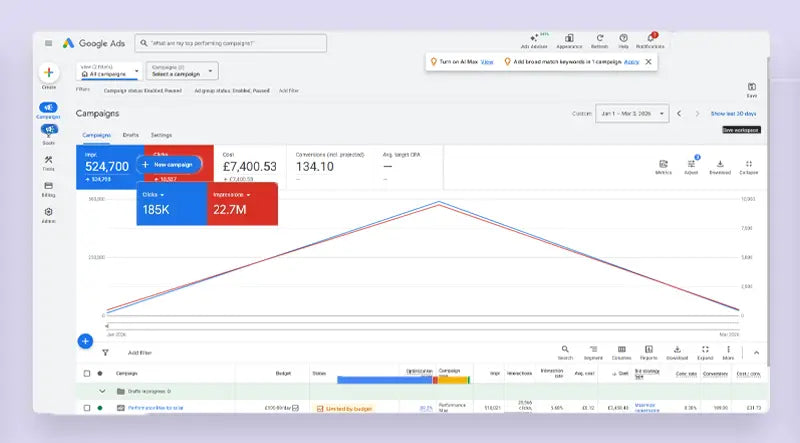Screen dimensions: 800x443
Task: Open Tools in the left sidebar
Action: point(48,163)
